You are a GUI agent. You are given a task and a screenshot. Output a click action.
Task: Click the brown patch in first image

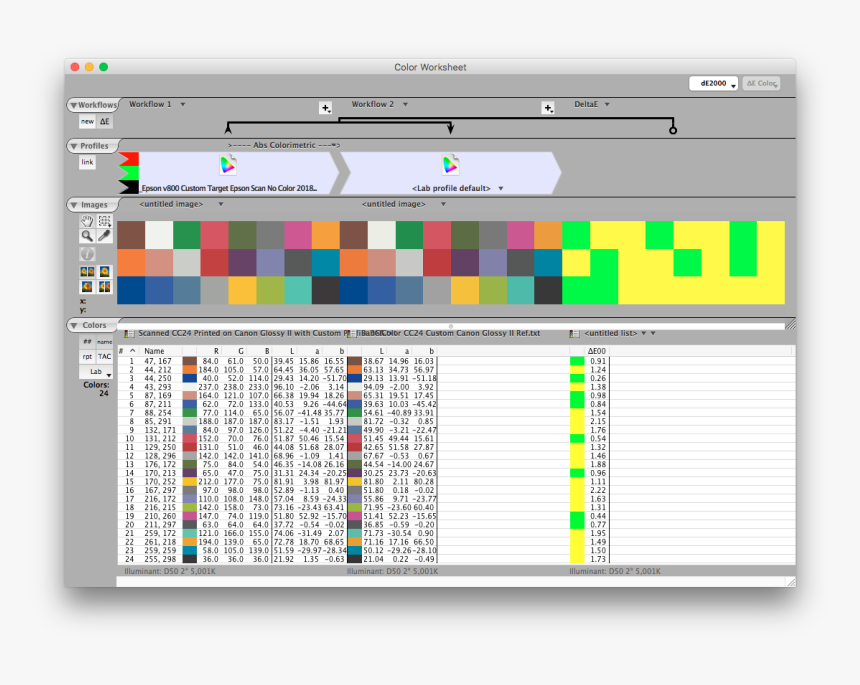(131, 235)
